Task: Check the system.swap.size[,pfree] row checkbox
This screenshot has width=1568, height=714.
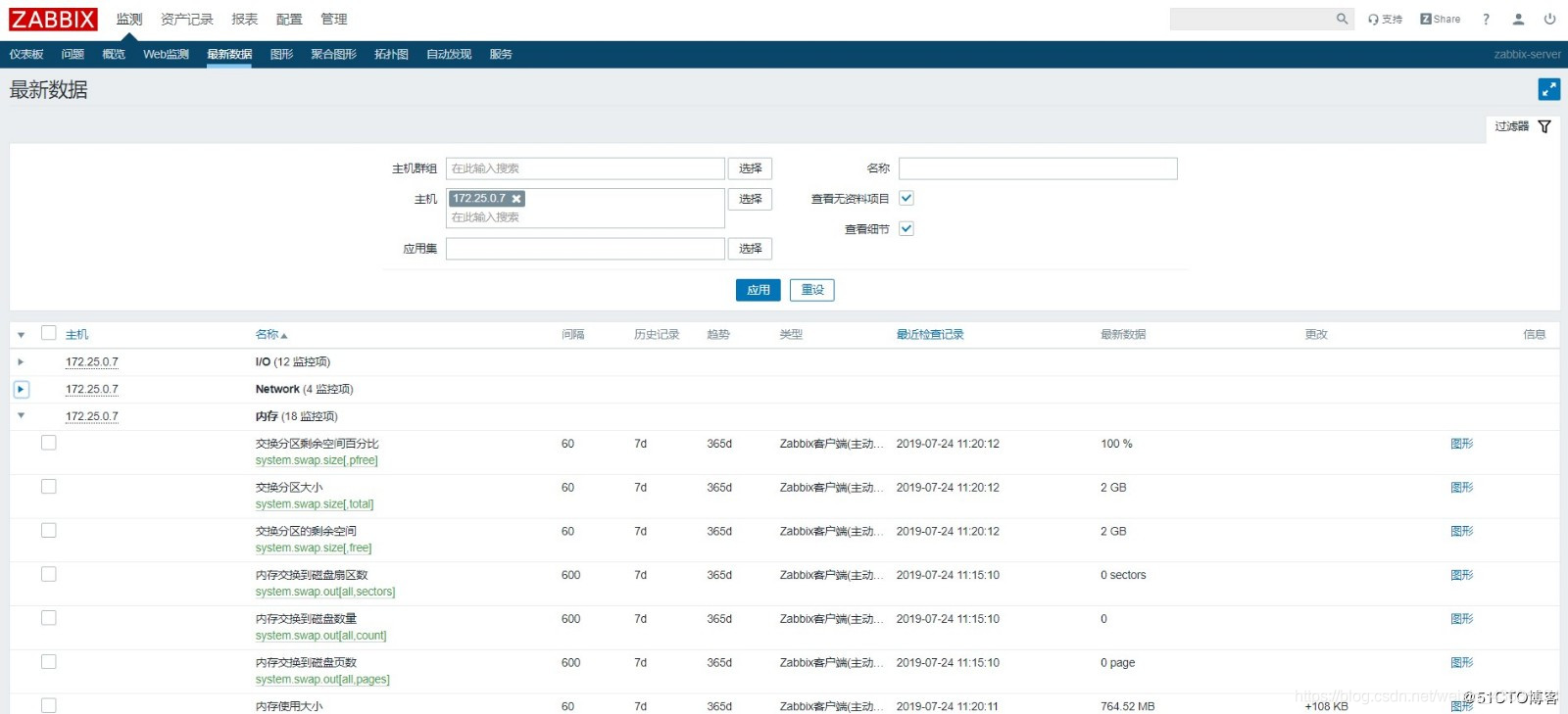Action: 48,443
